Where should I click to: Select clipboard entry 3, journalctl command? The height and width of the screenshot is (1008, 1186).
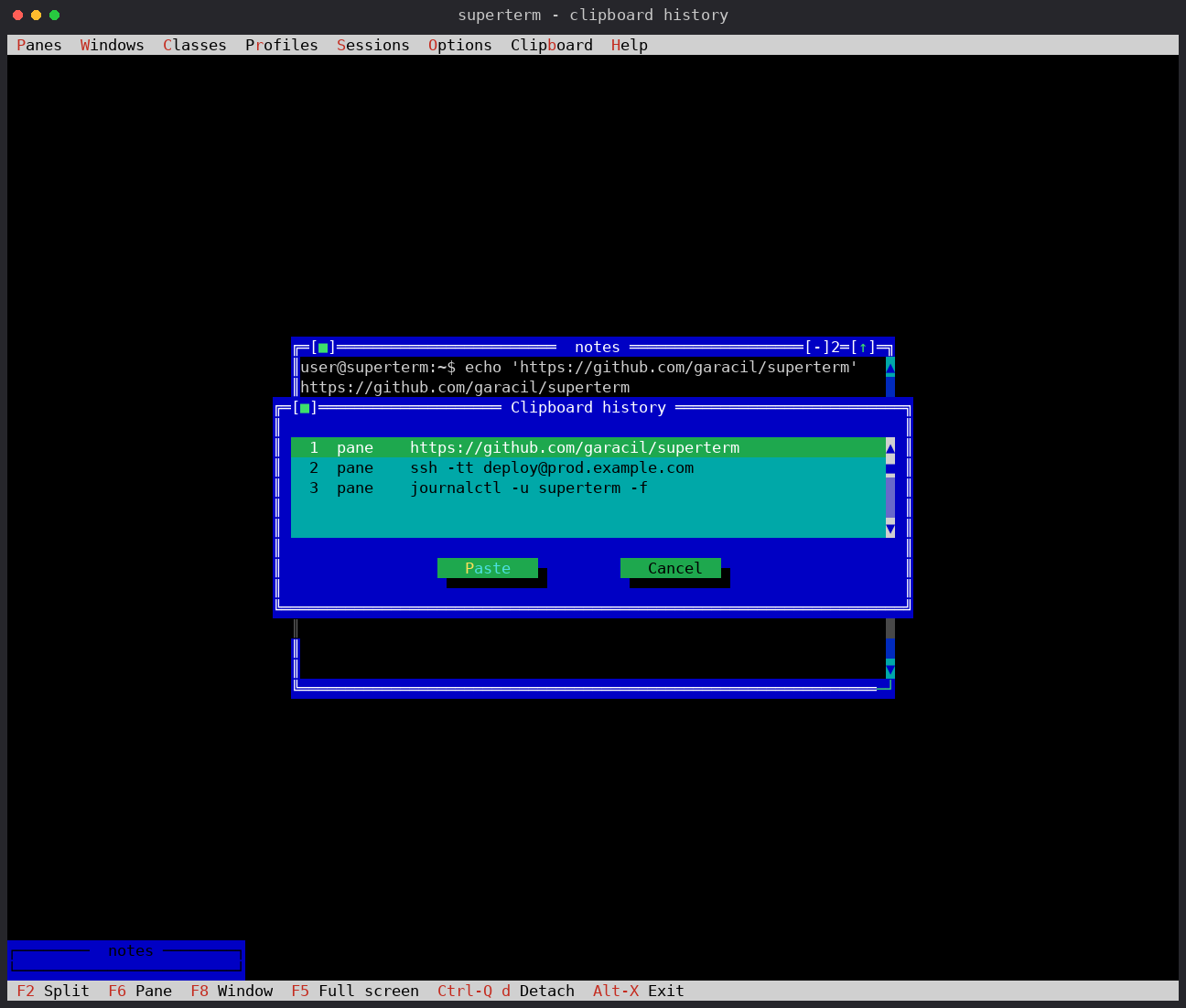[x=588, y=488]
